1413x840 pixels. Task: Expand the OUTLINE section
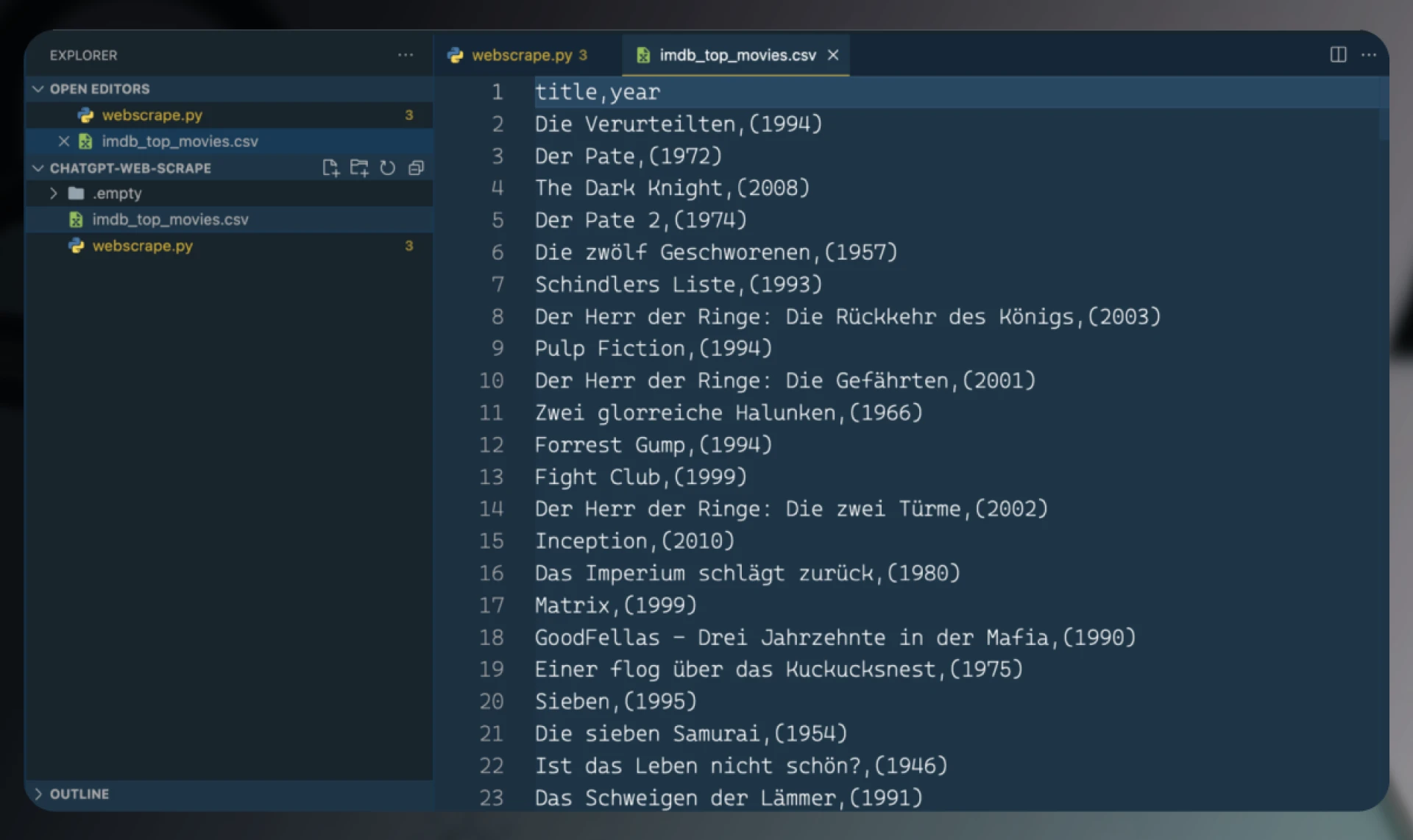point(38,794)
